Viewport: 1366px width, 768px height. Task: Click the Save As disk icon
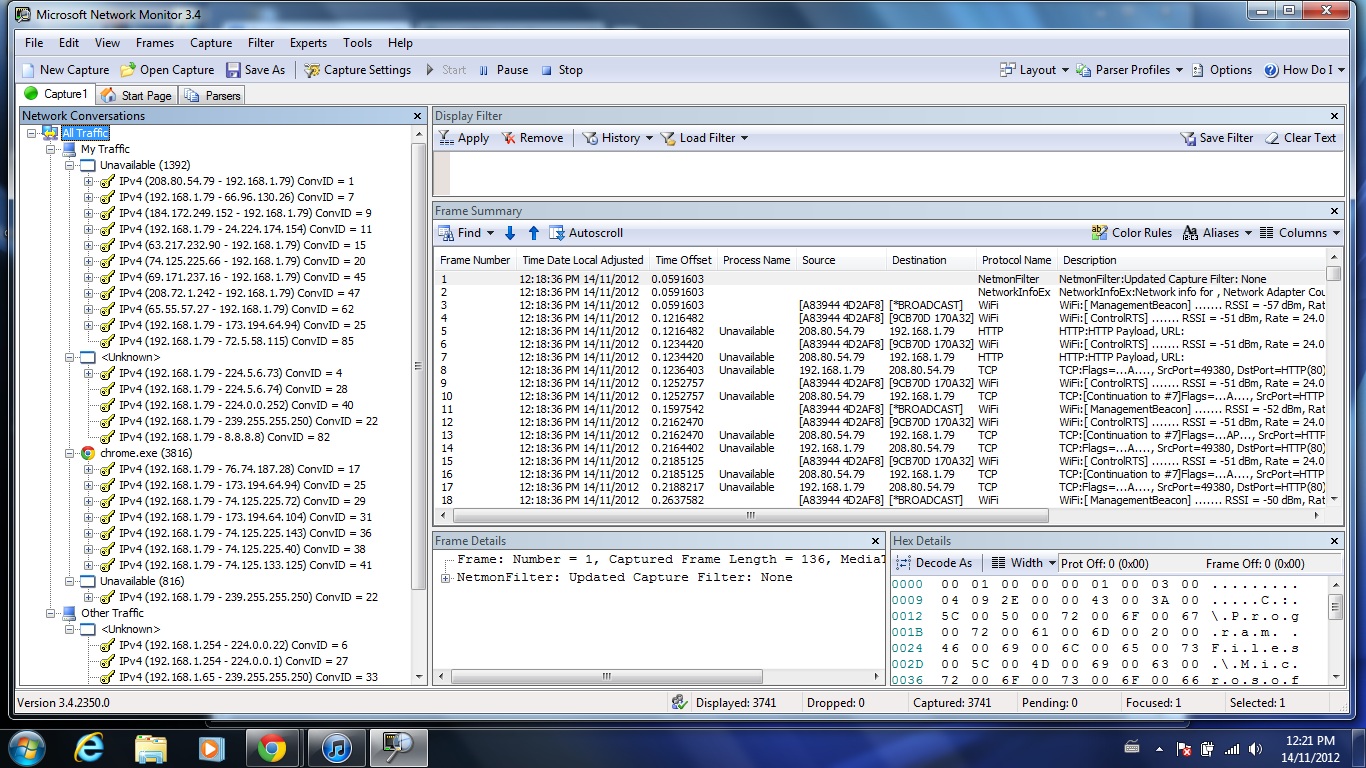tap(233, 70)
